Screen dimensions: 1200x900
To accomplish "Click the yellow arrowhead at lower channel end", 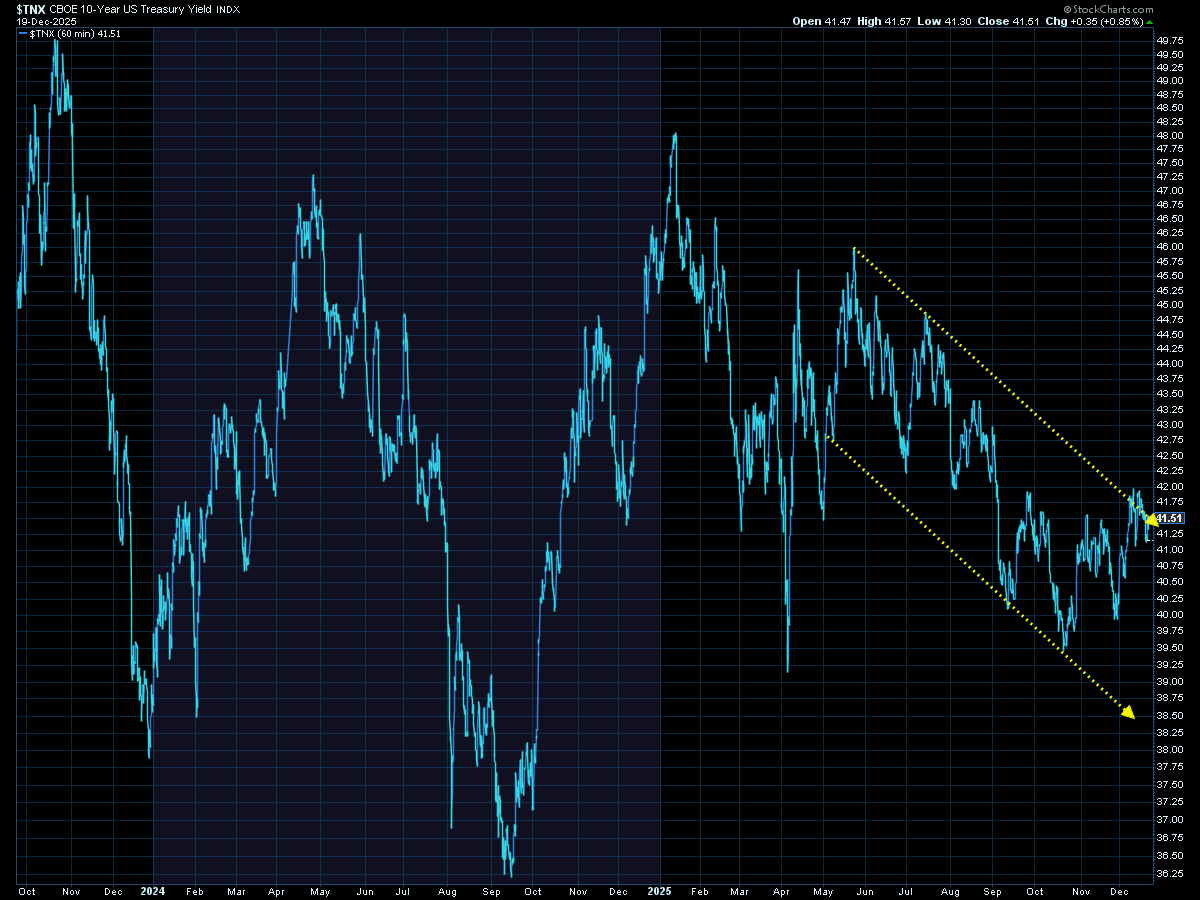I will 1128,712.
